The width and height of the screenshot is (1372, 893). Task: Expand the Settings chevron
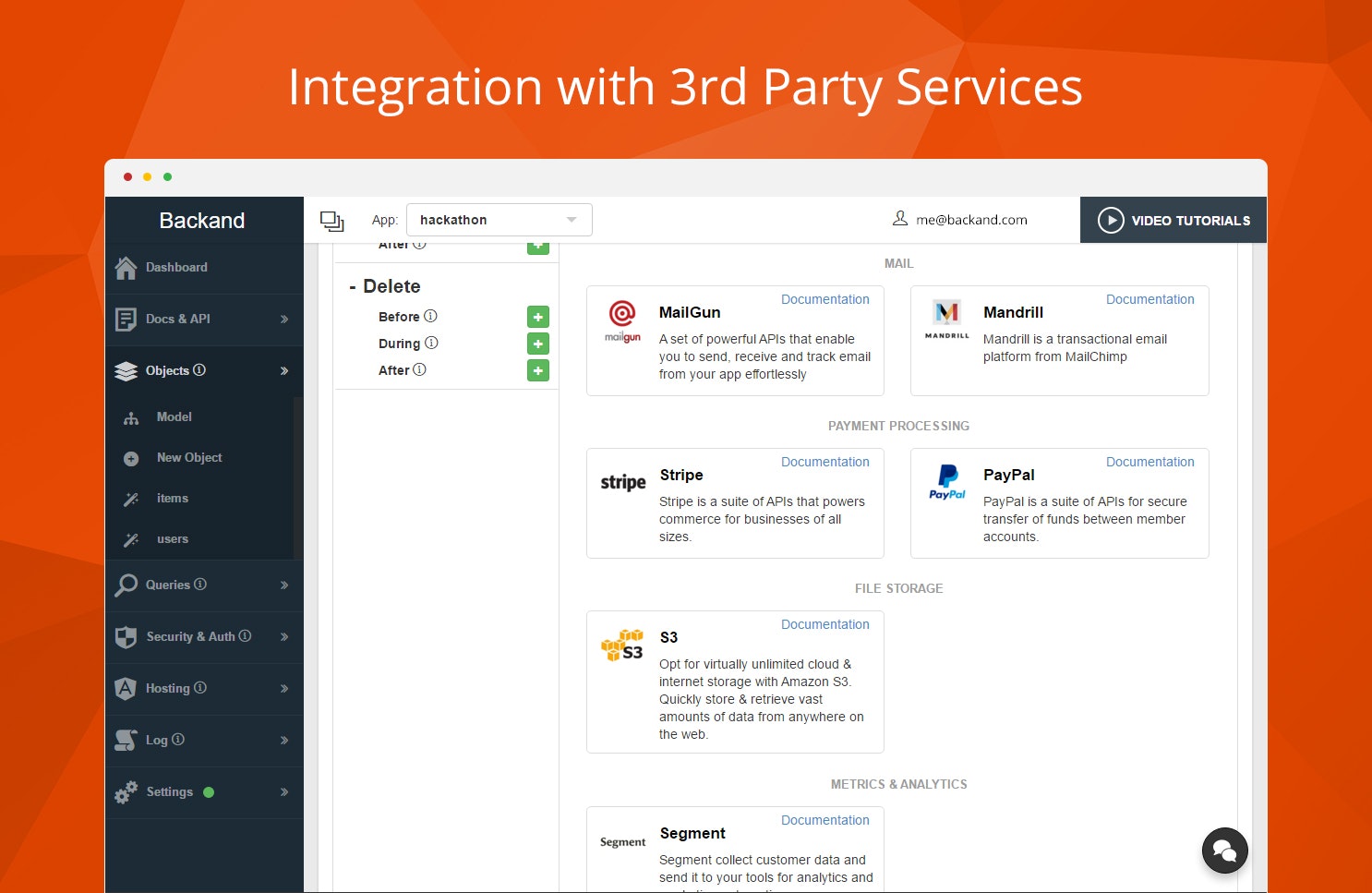click(284, 792)
